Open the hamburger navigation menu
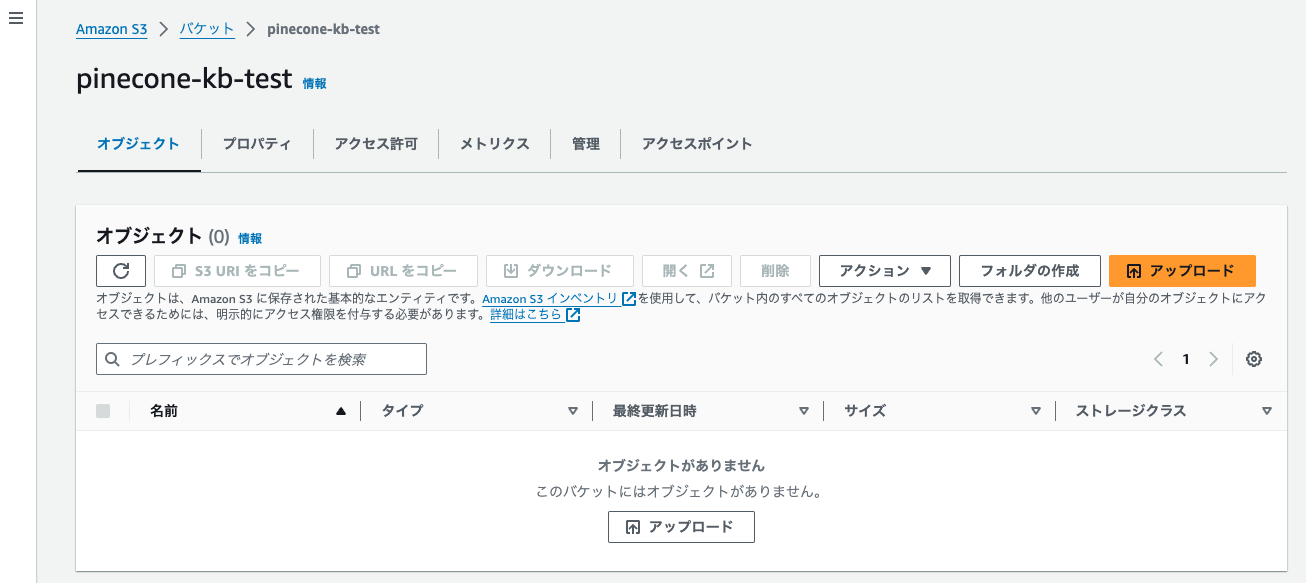The width and height of the screenshot is (1306, 583). click(15, 19)
